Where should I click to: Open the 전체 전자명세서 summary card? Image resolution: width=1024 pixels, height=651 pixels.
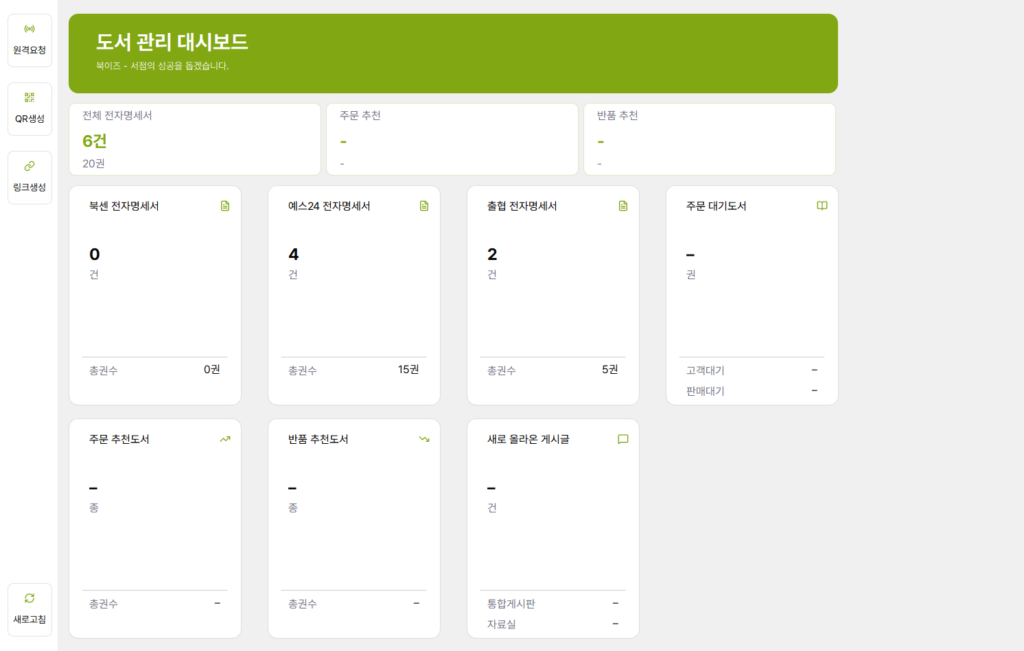(x=194, y=139)
